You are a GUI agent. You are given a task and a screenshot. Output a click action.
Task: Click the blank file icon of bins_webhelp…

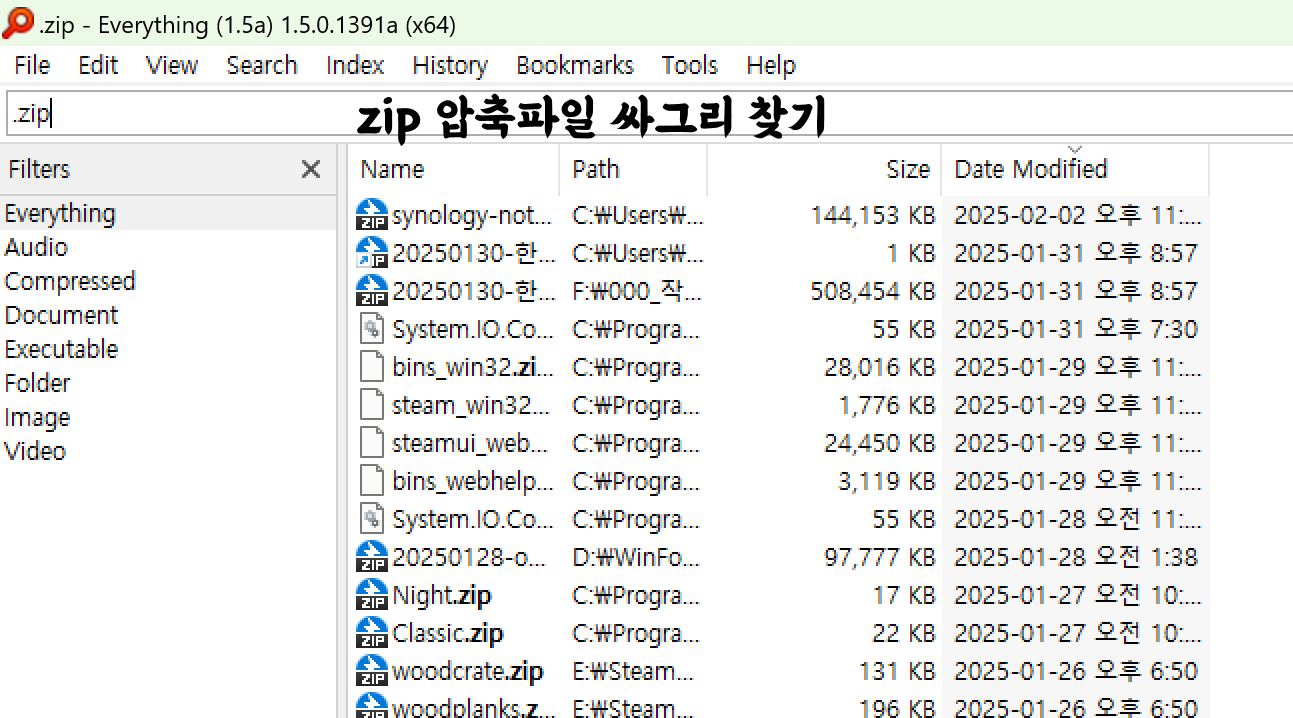pos(372,481)
